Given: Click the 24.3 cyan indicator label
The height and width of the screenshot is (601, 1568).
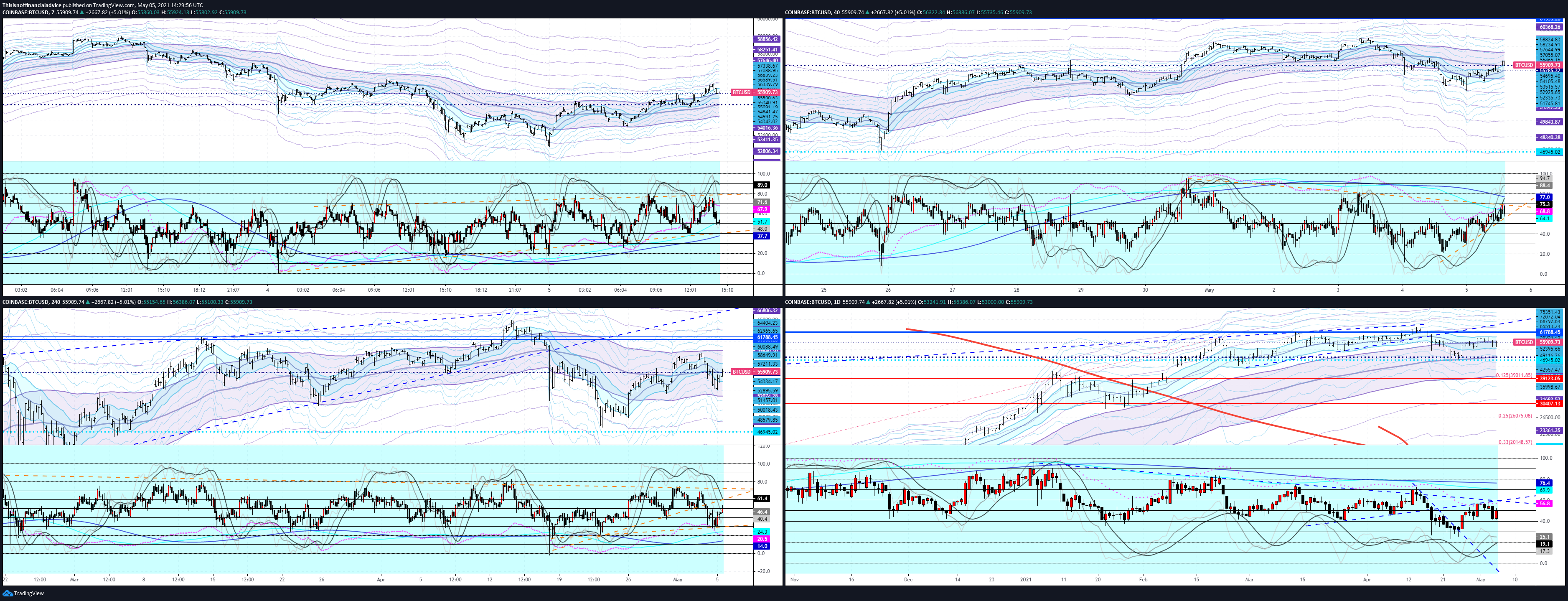Looking at the screenshot, I should click(x=762, y=532).
